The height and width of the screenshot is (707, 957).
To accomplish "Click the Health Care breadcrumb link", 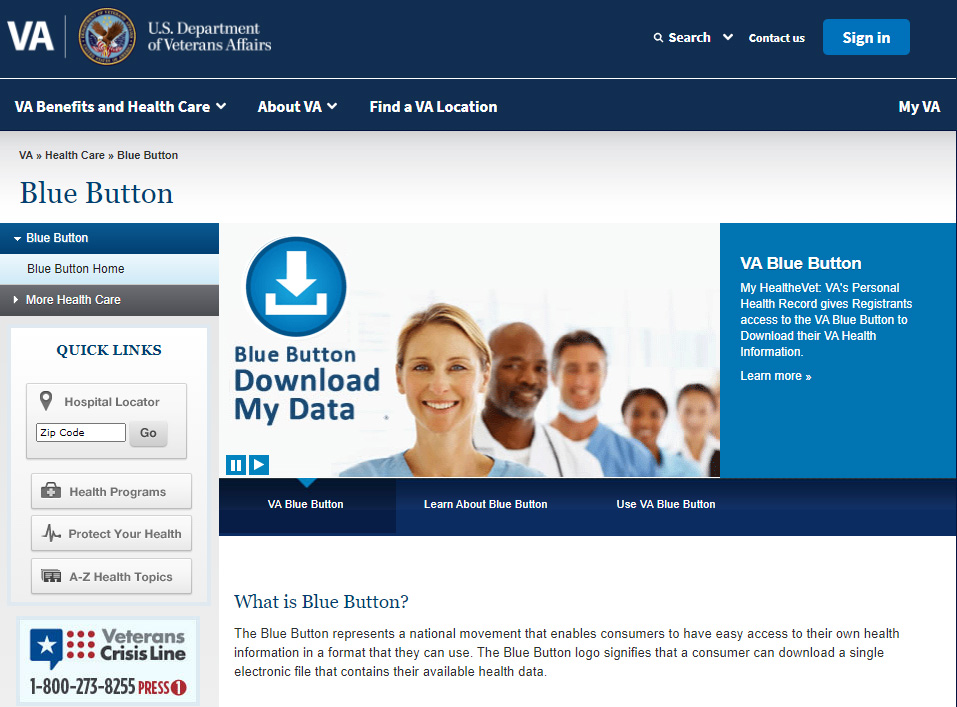I will [x=74, y=155].
